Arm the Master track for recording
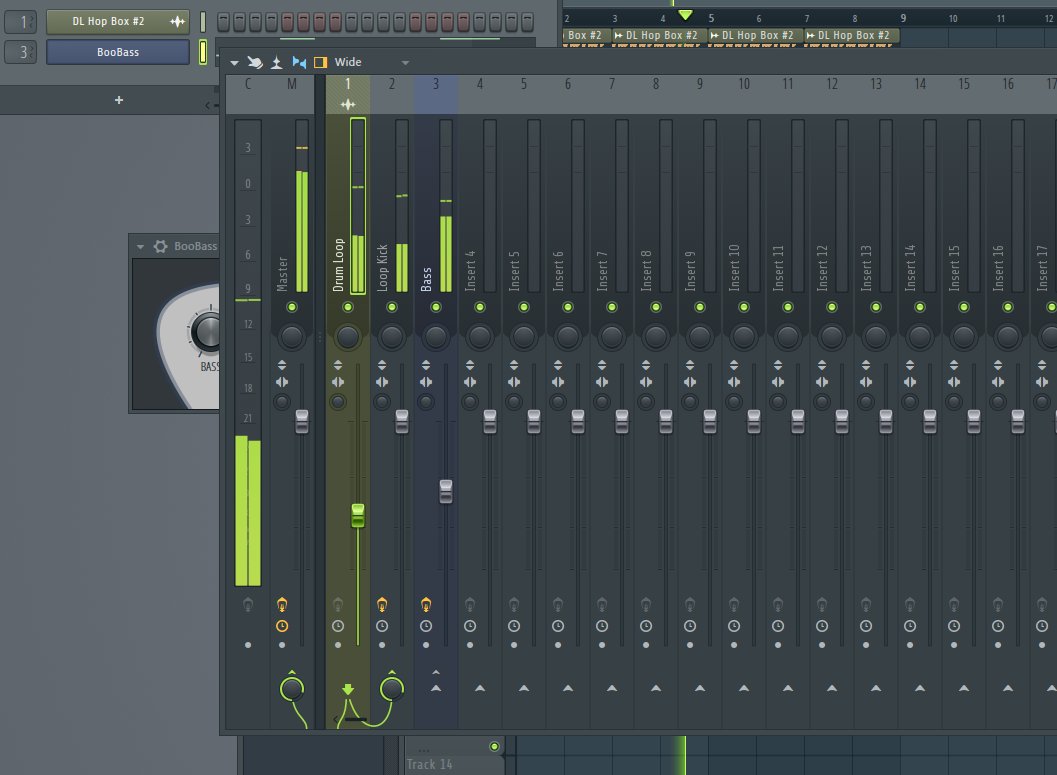The width and height of the screenshot is (1057, 775). coord(282,604)
